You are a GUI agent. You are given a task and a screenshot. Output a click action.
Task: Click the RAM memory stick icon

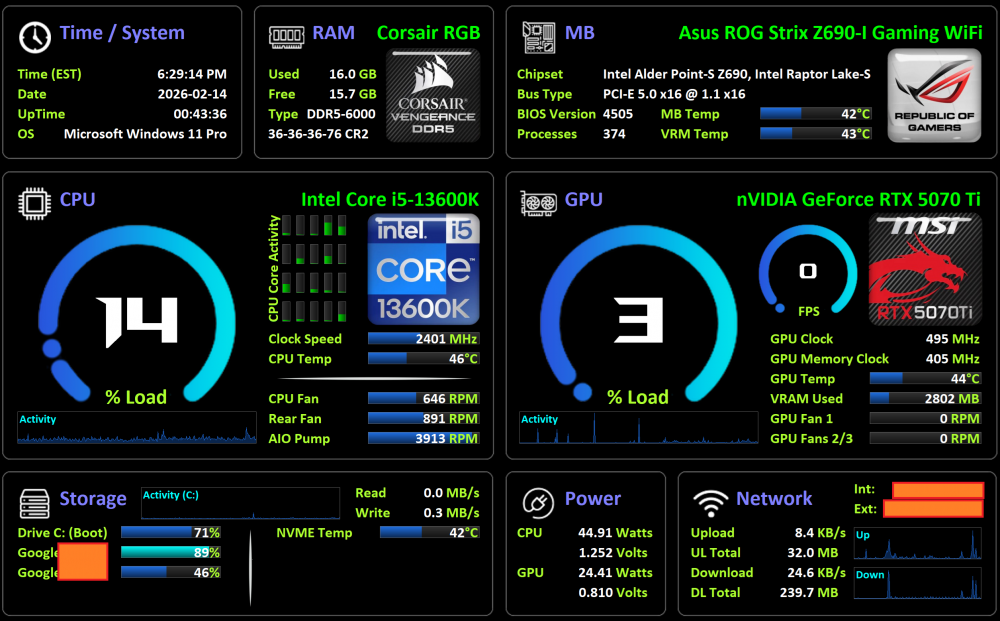286,36
